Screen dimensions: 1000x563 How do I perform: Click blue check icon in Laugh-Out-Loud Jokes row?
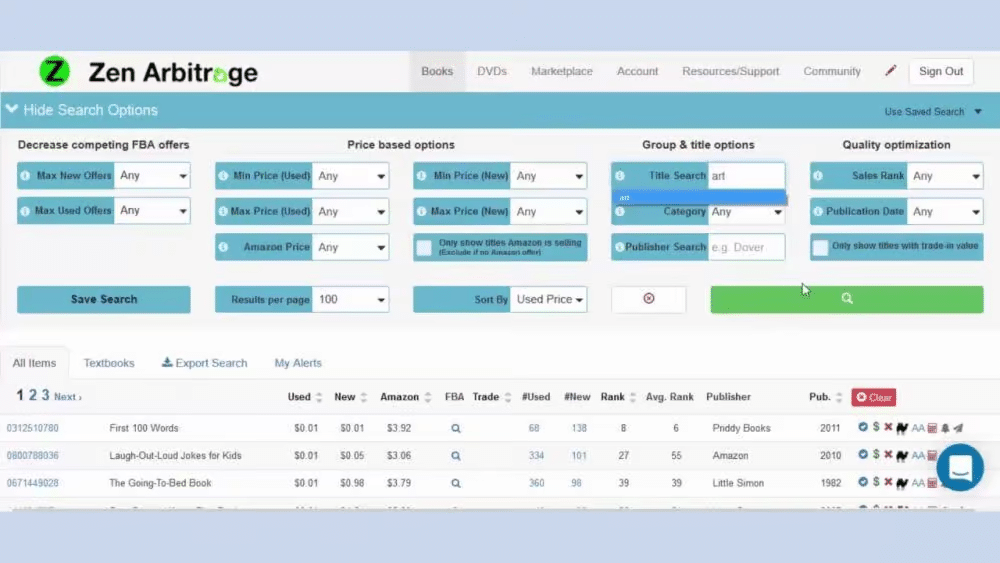[x=862, y=455]
